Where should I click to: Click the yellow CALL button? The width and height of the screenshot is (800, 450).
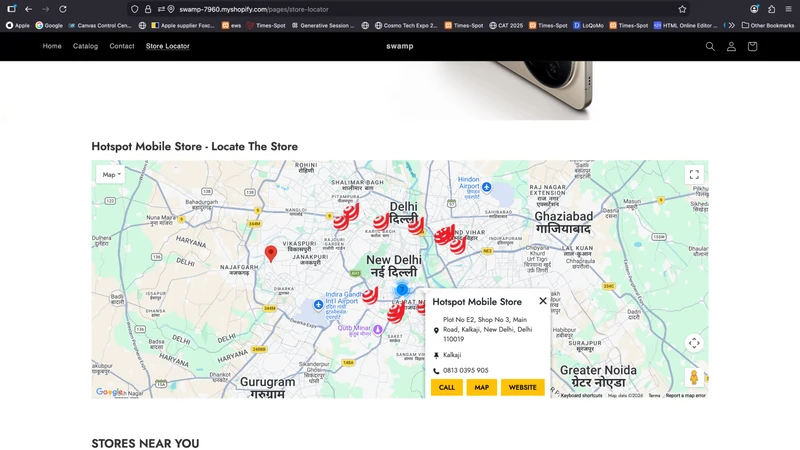tap(446, 387)
